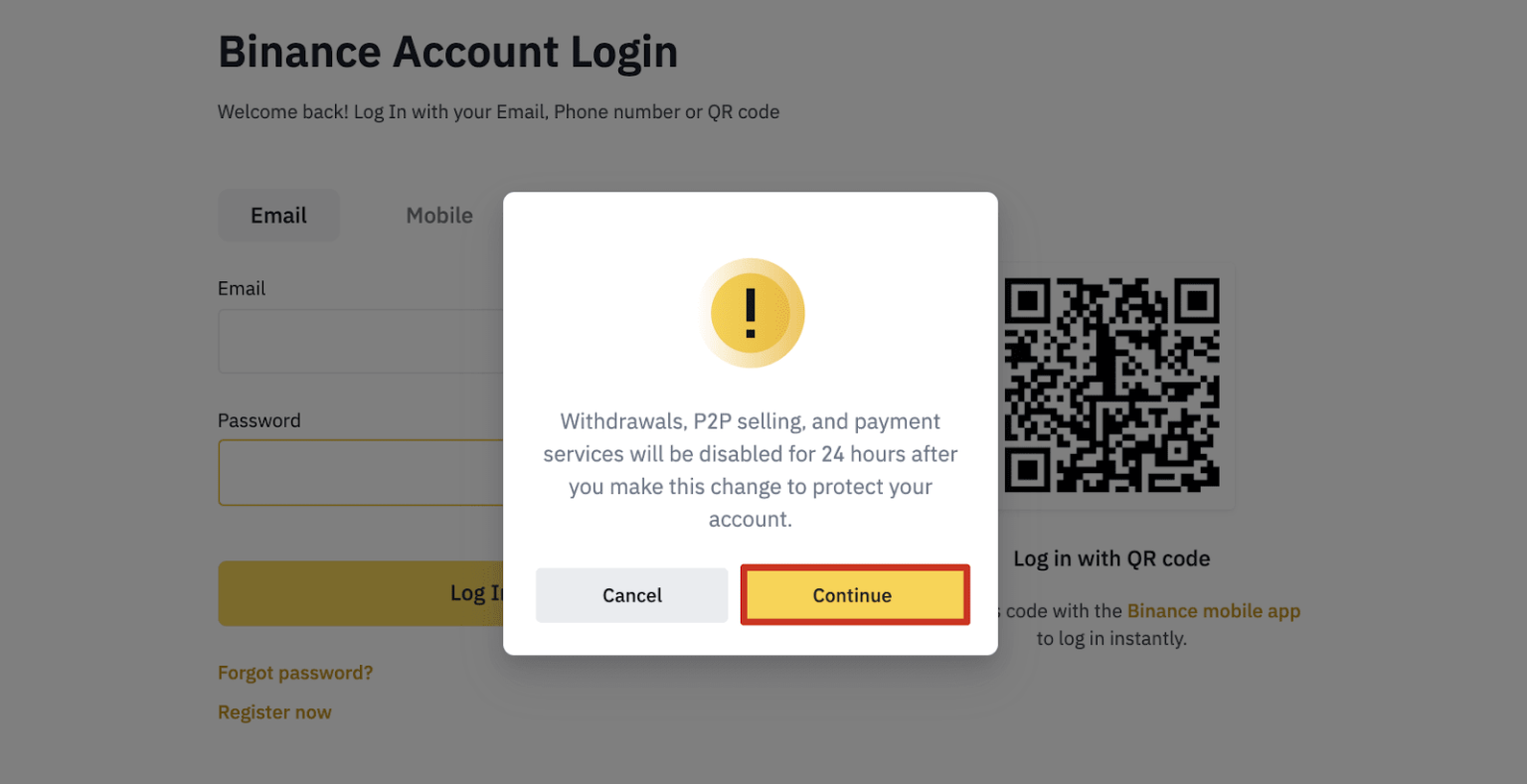Switch to the Mobile tab
Viewport: 1527px width, 784px height.
pos(438,215)
